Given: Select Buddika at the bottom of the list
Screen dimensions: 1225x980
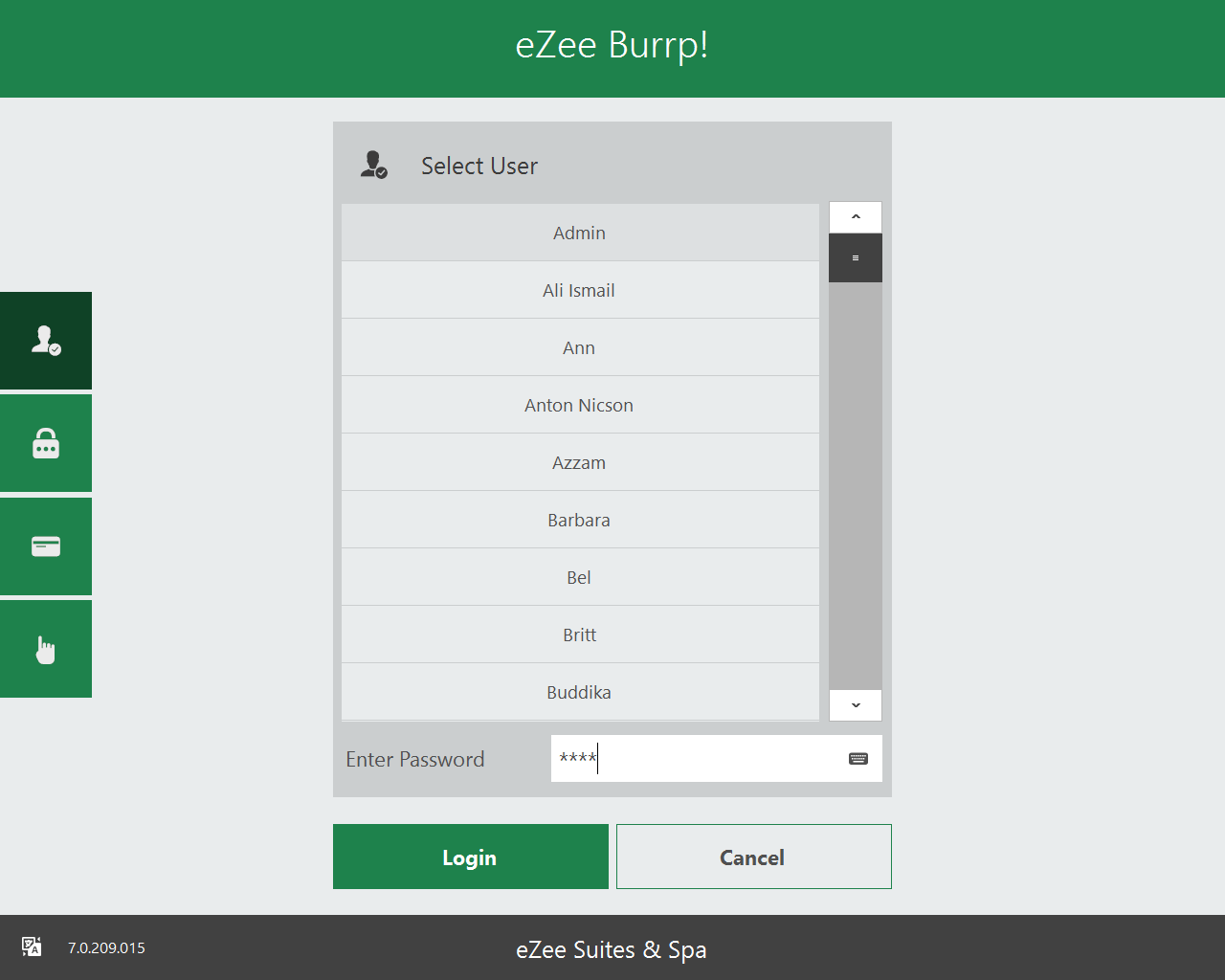Looking at the screenshot, I should (x=579, y=691).
